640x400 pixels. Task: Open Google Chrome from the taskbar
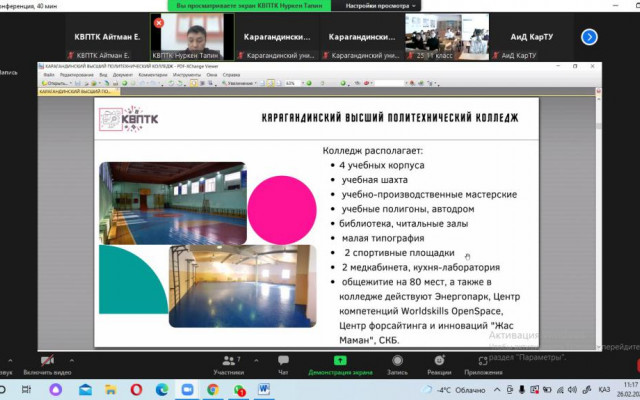(213, 390)
